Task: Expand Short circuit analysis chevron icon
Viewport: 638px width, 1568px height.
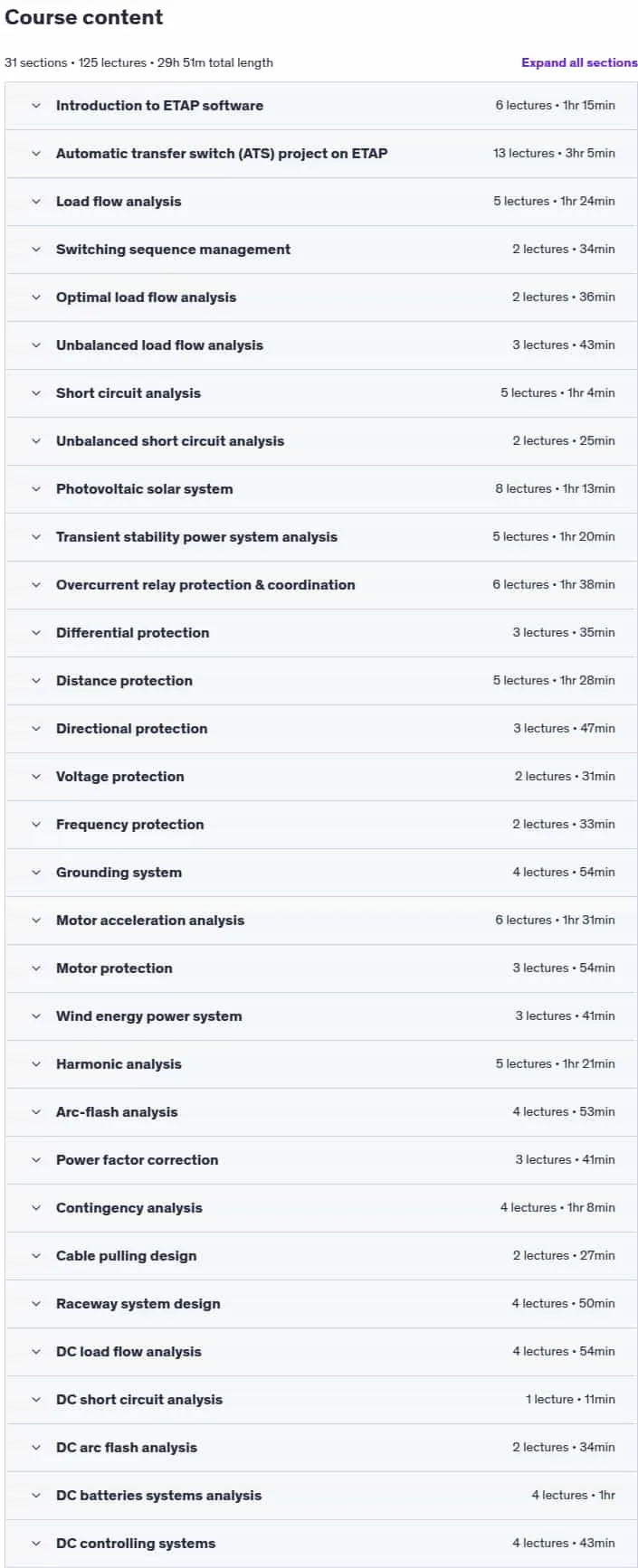Action: tap(36, 393)
